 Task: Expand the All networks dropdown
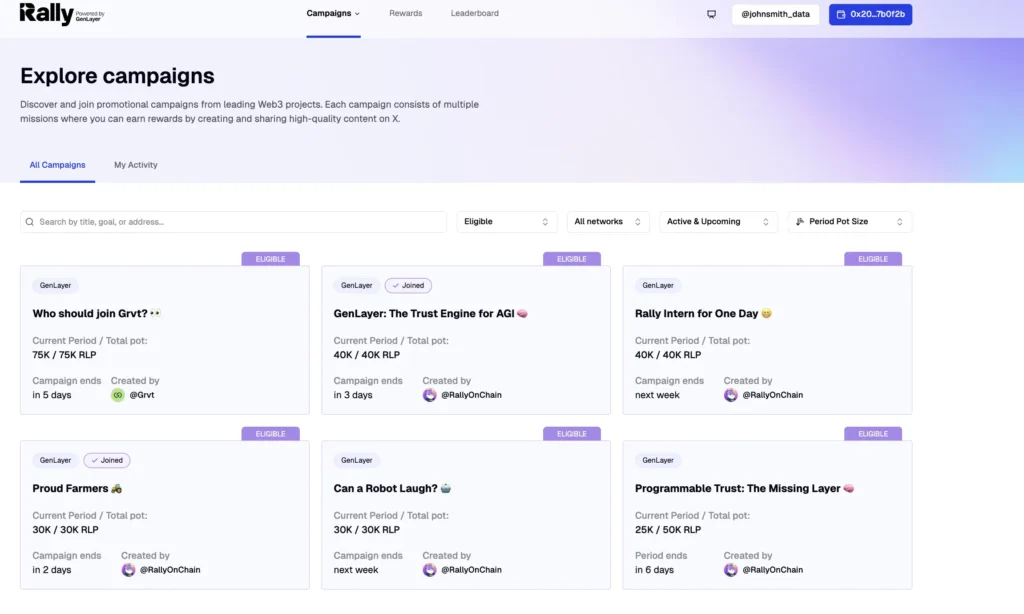607,222
